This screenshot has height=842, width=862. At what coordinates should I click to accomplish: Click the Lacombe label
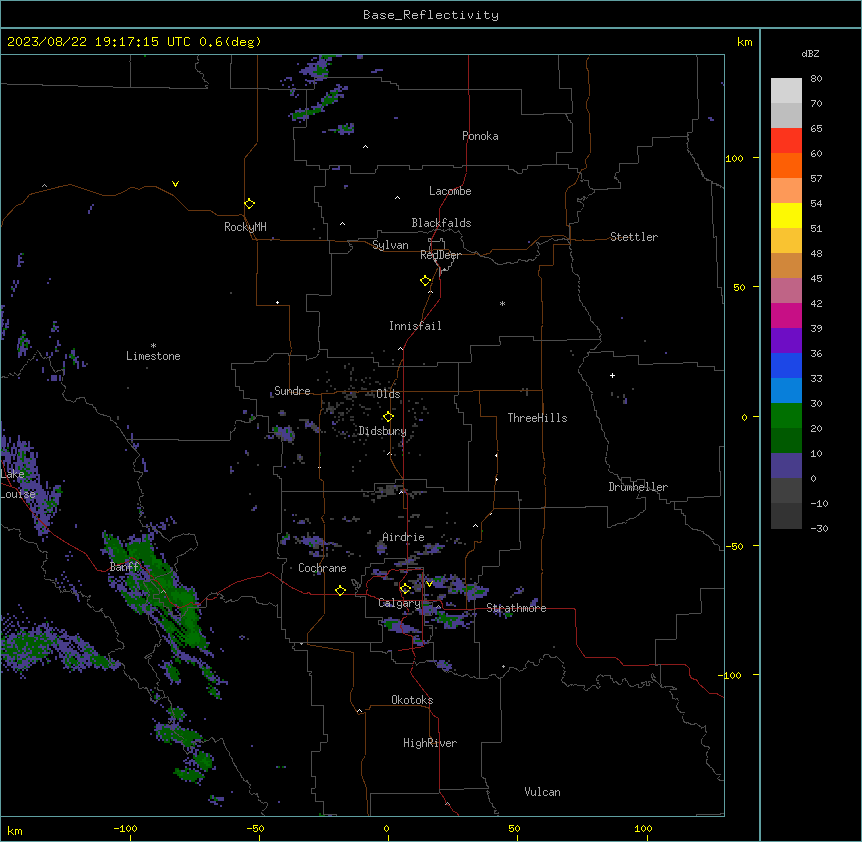[x=450, y=191]
